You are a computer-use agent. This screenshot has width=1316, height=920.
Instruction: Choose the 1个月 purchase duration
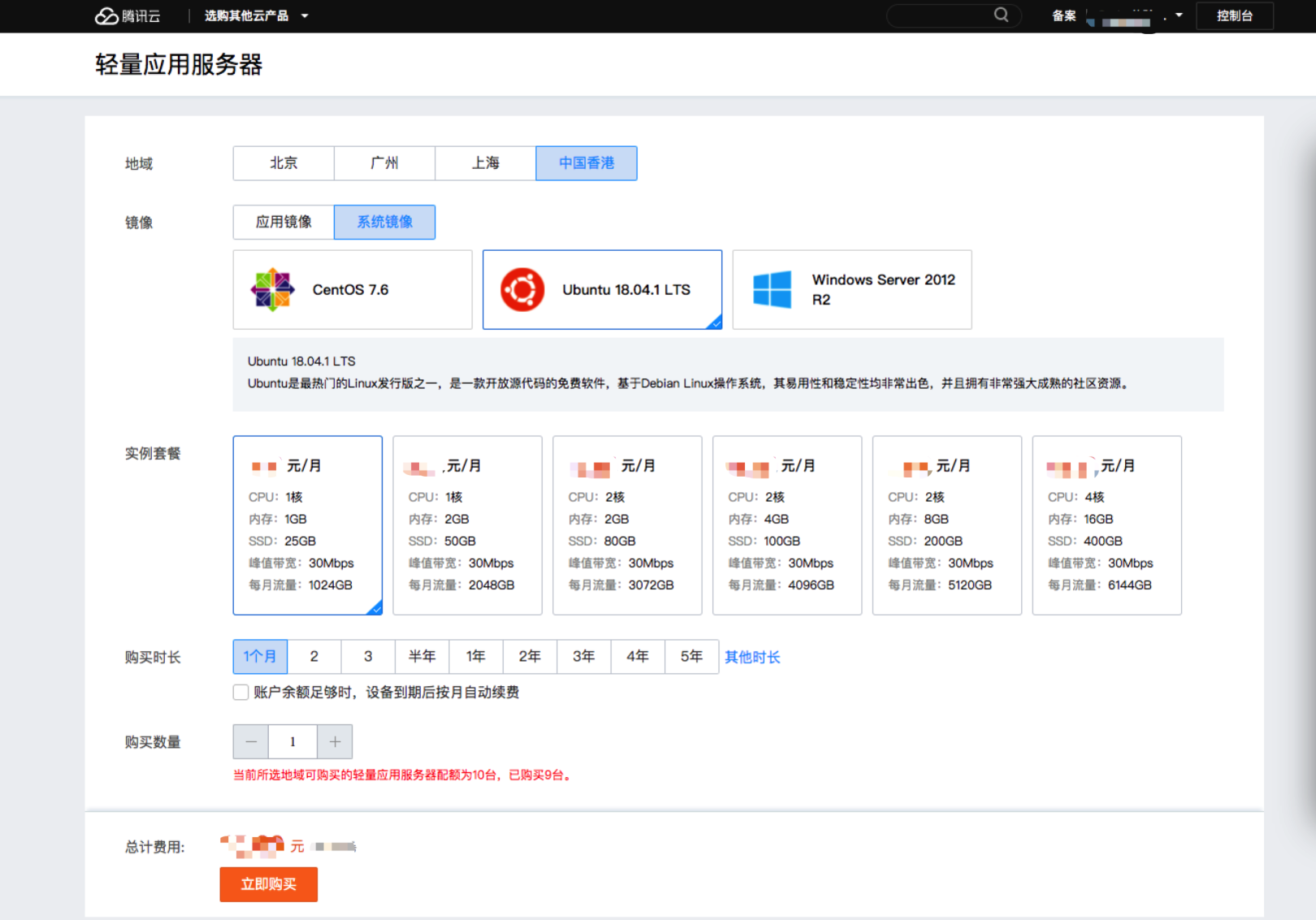[260, 656]
